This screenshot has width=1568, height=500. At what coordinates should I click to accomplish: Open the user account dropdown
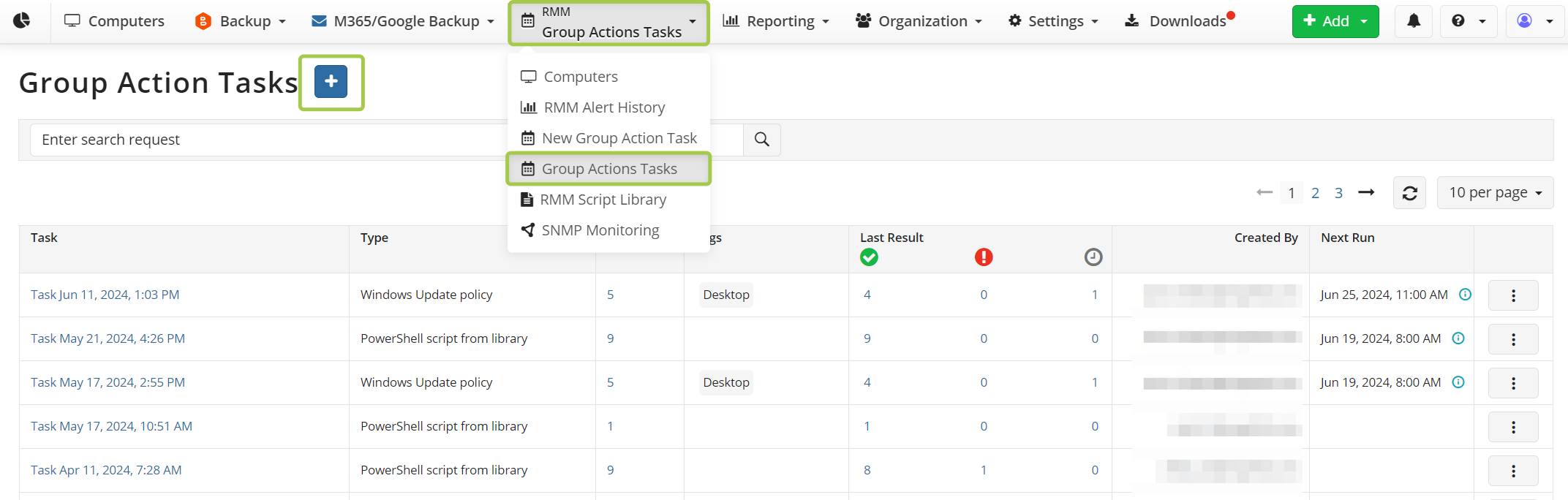(1534, 21)
